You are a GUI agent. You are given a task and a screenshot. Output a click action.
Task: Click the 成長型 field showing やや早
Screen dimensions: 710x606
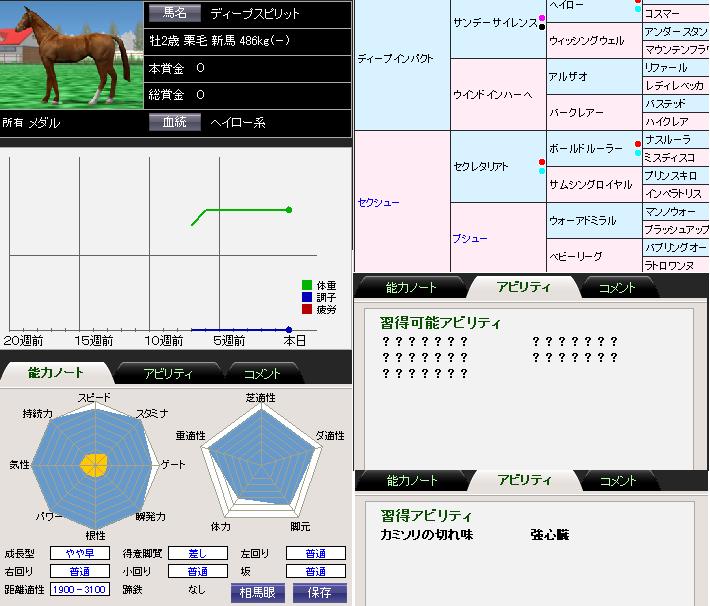coord(80,553)
